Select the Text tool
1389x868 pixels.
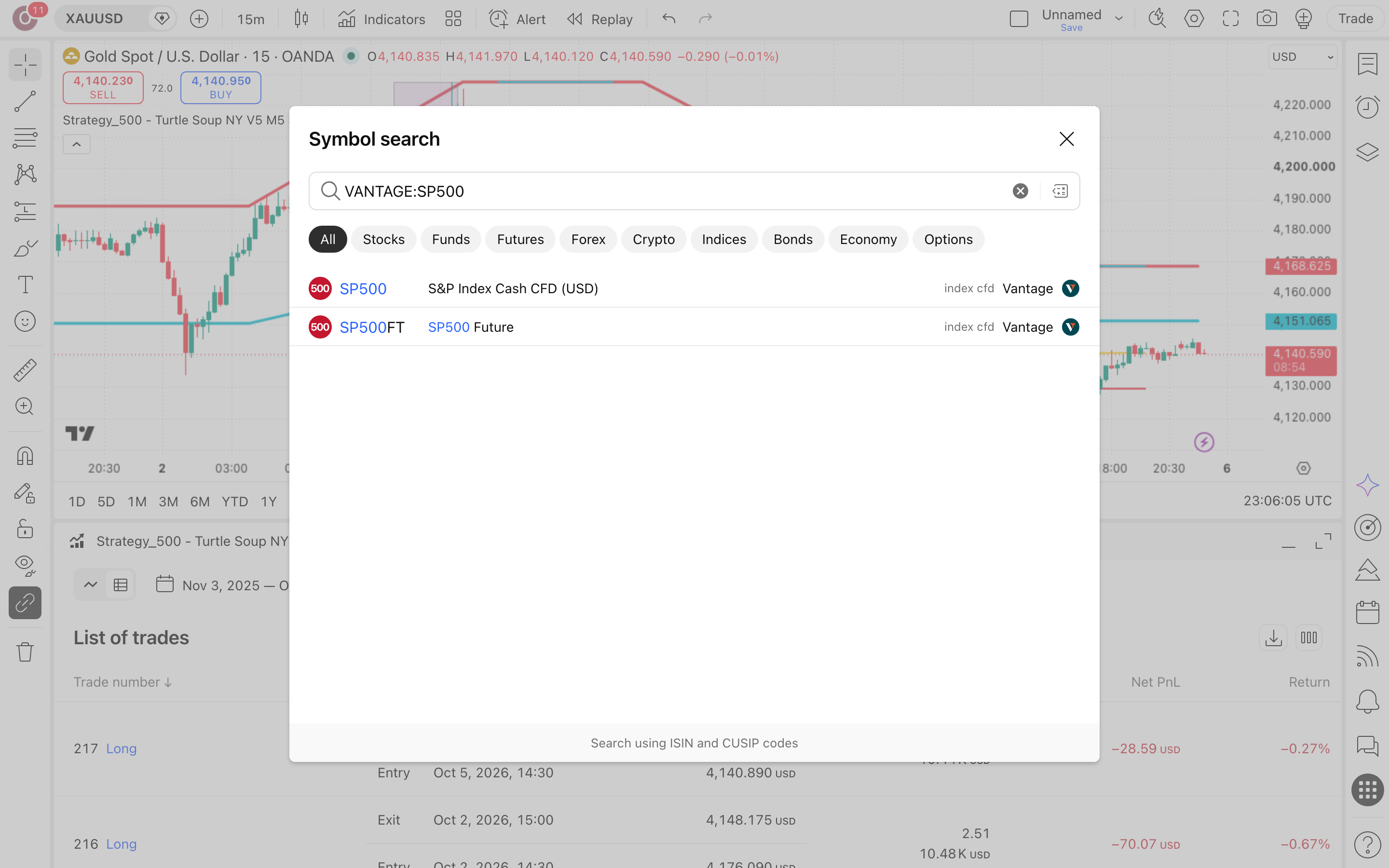pyautogui.click(x=25, y=284)
